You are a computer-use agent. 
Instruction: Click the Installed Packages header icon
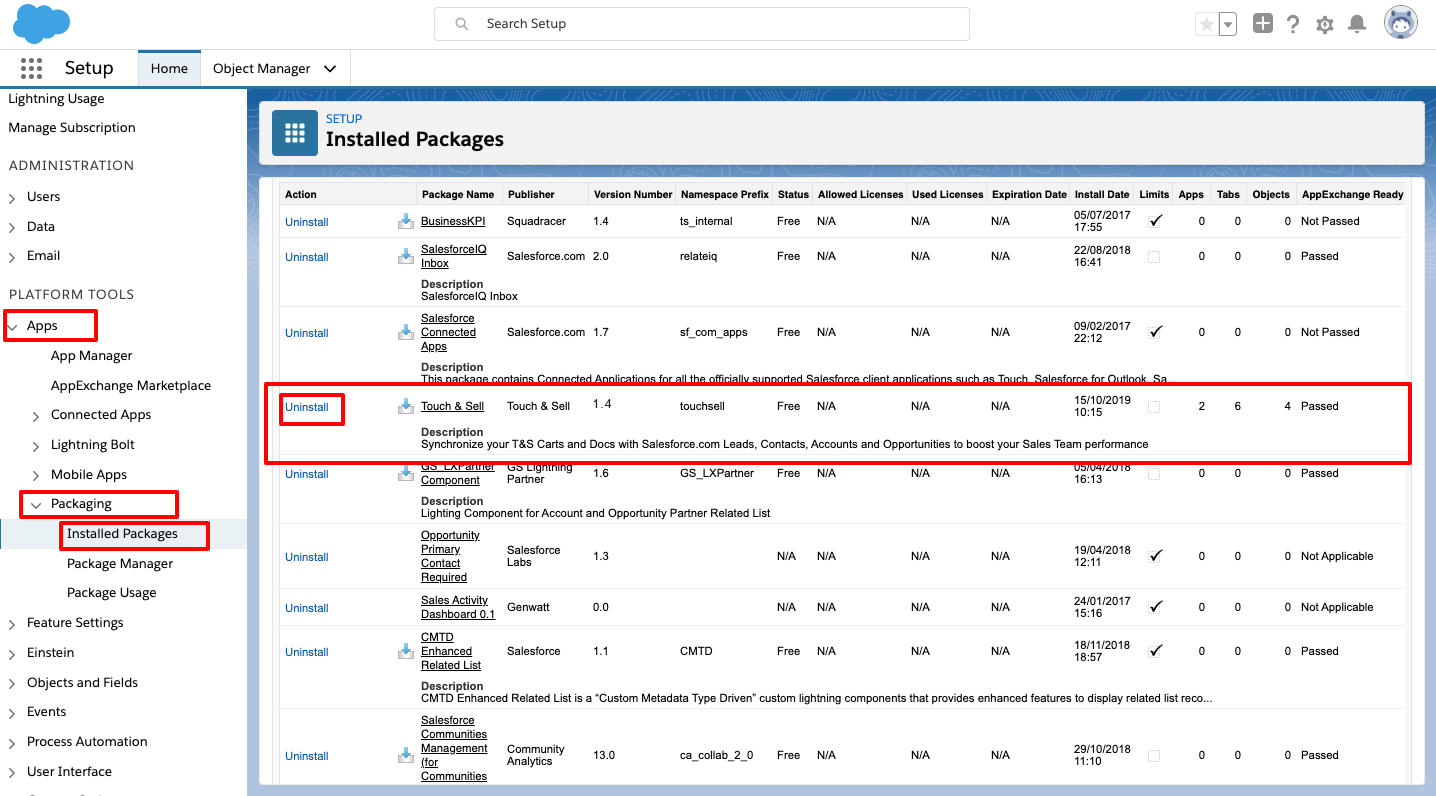(294, 133)
